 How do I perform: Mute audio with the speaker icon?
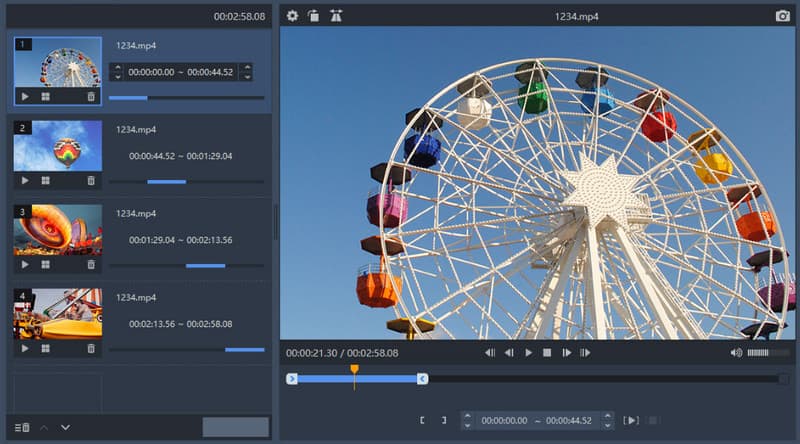(736, 353)
